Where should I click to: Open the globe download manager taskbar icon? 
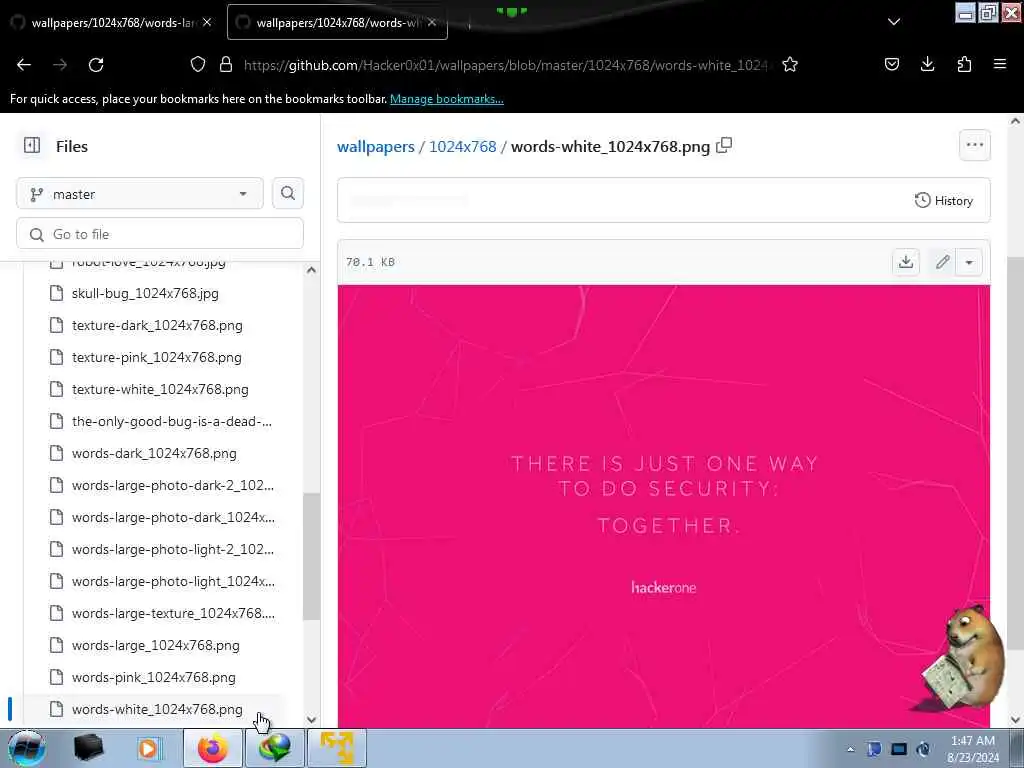click(275, 748)
